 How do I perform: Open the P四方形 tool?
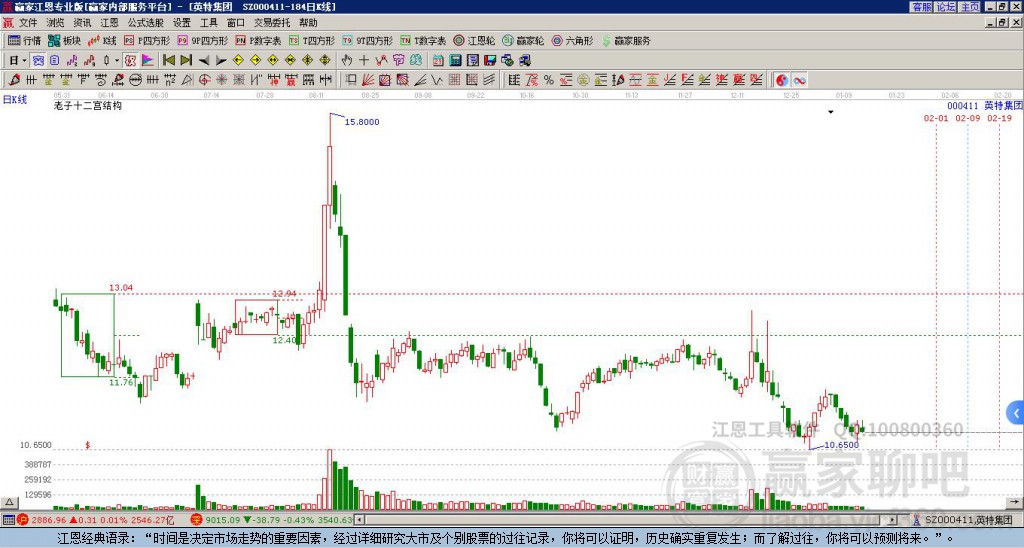click(147, 40)
